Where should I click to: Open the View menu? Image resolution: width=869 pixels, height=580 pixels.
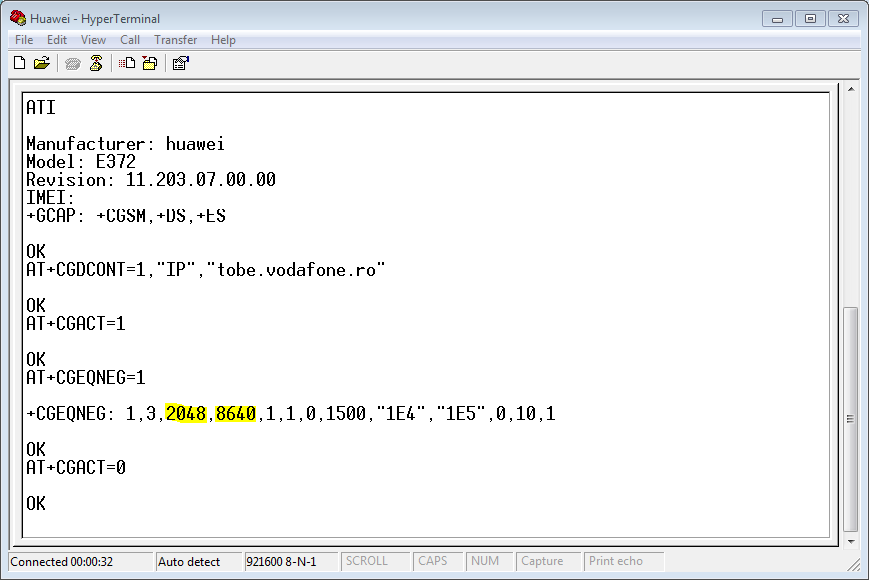tap(93, 40)
